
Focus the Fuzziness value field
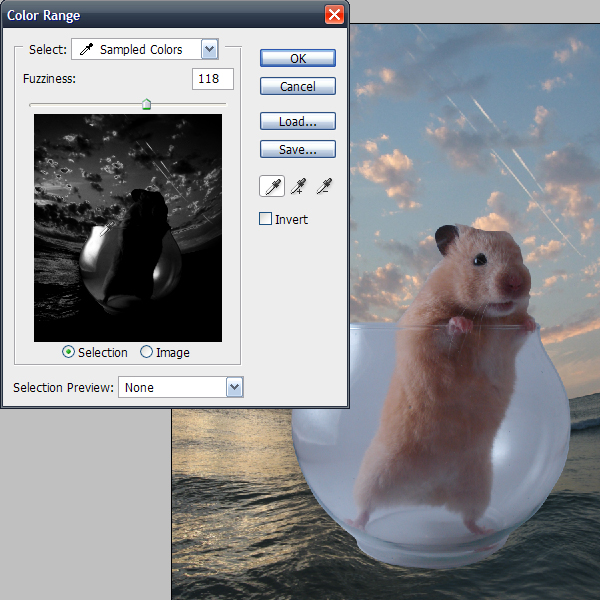212,79
